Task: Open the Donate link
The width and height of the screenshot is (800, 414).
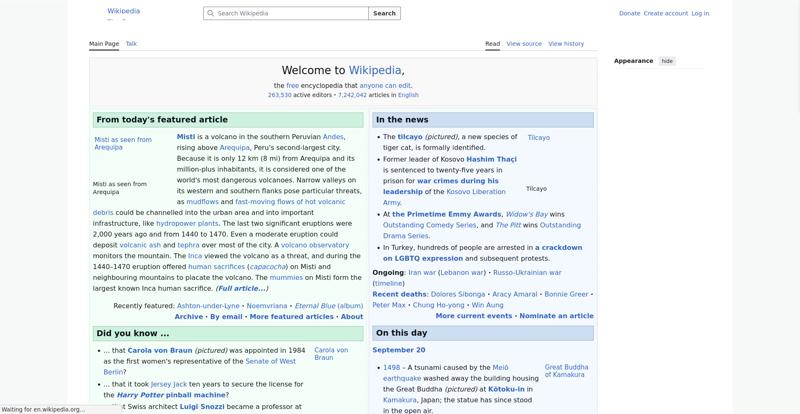Action: click(629, 13)
